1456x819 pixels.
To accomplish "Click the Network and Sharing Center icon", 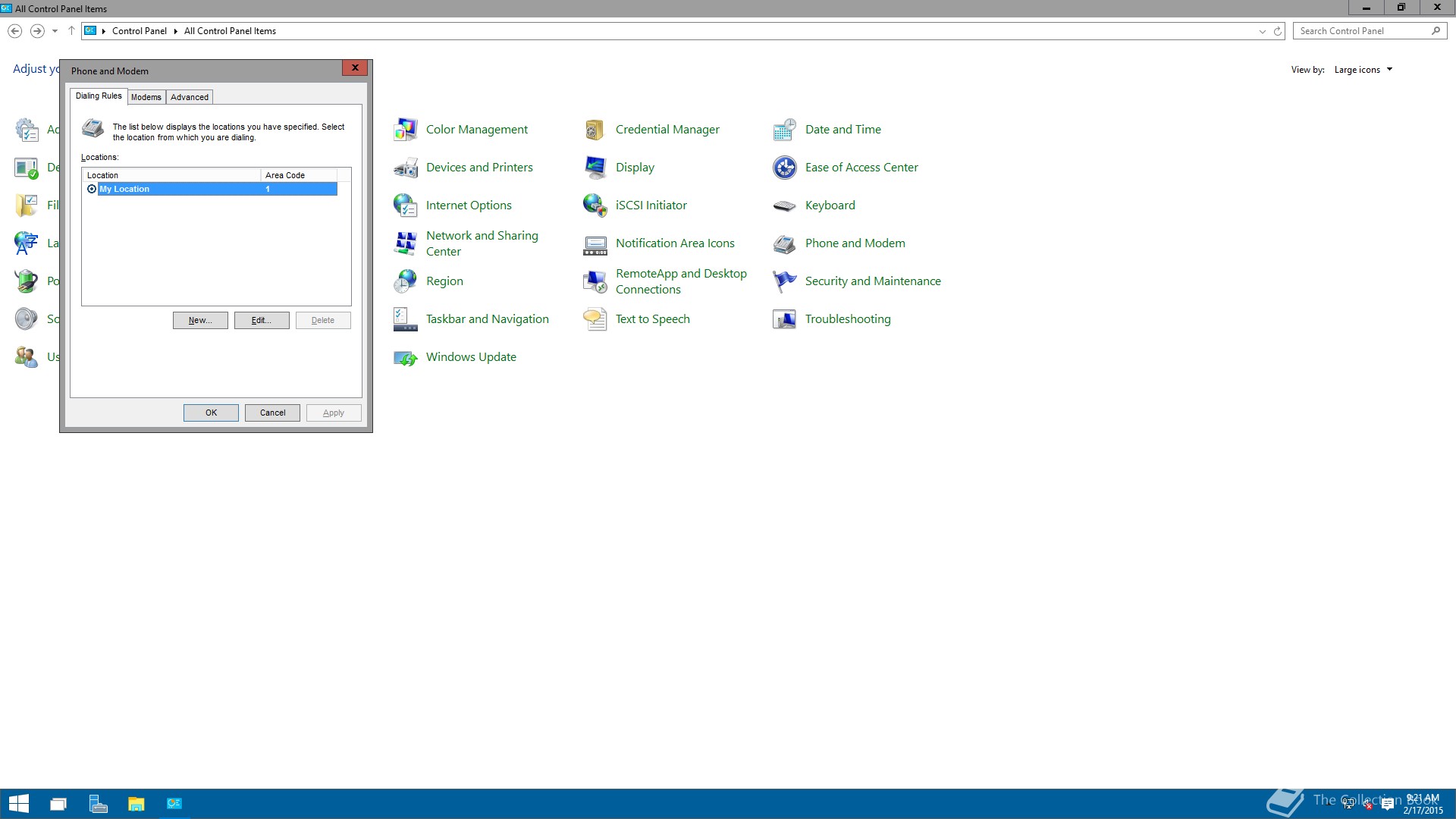I will pyautogui.click(x=406, y=243).
